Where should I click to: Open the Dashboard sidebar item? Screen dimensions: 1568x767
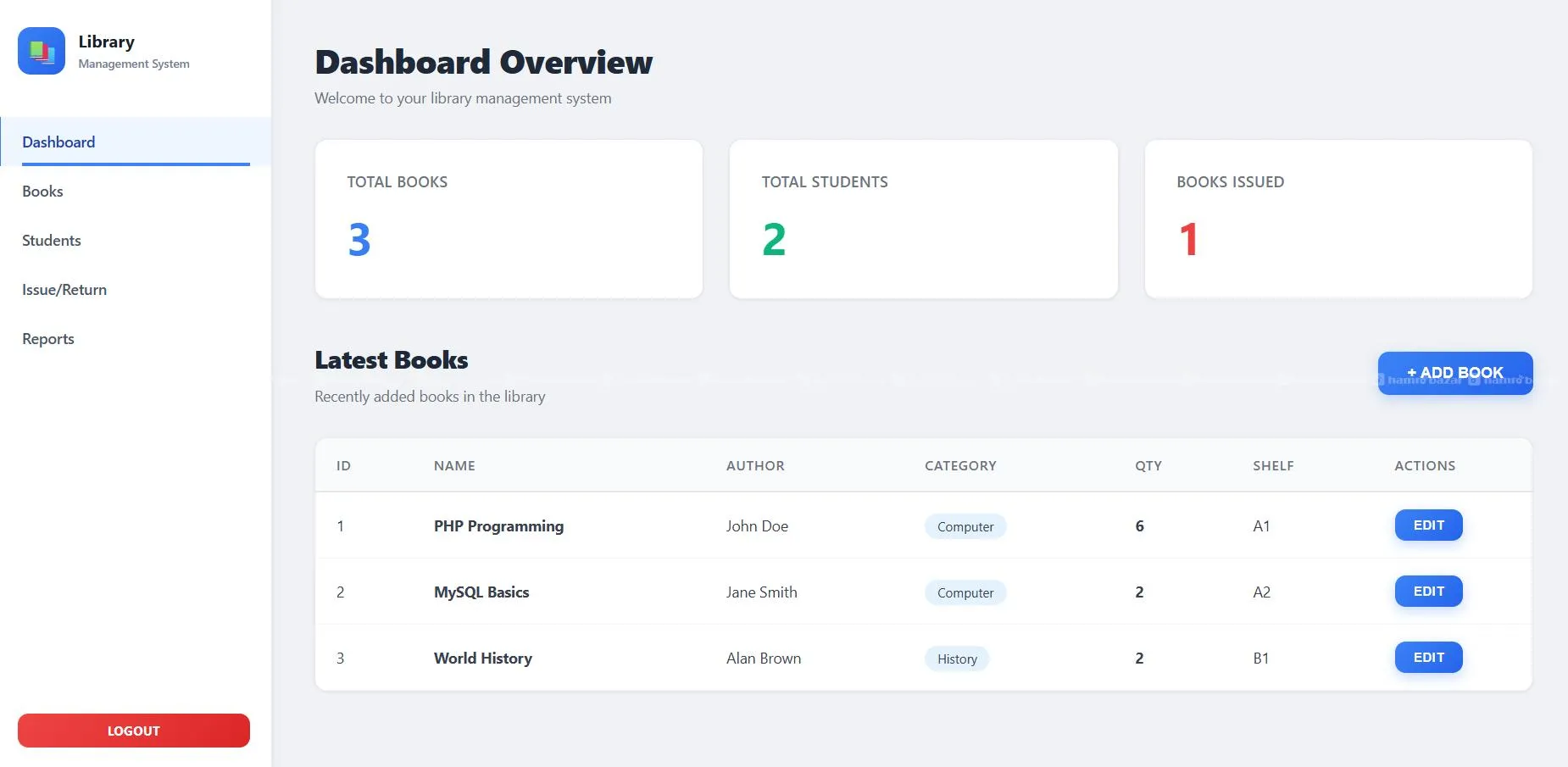tap(58, 142)
